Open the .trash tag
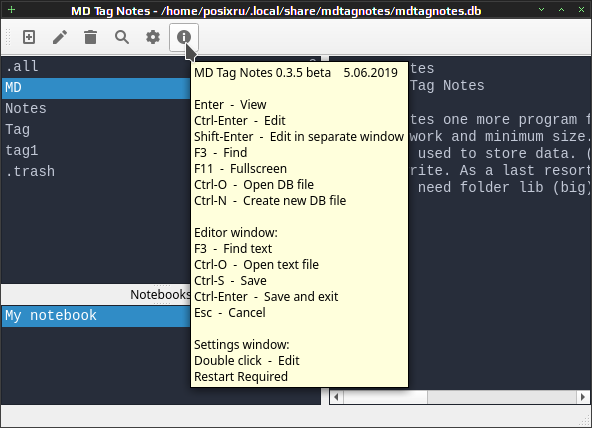This screenshot has height=428, width=592. (x=96, y=172)
